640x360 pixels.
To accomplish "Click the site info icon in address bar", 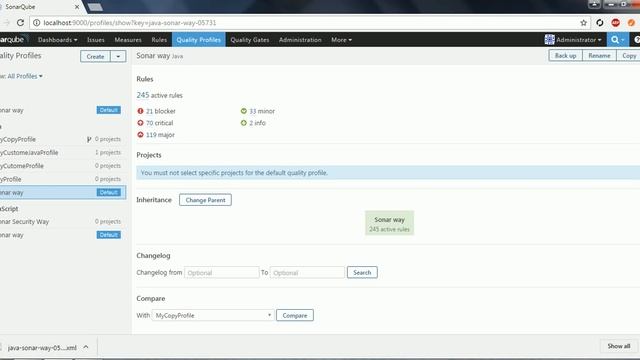I will (36, 23).
